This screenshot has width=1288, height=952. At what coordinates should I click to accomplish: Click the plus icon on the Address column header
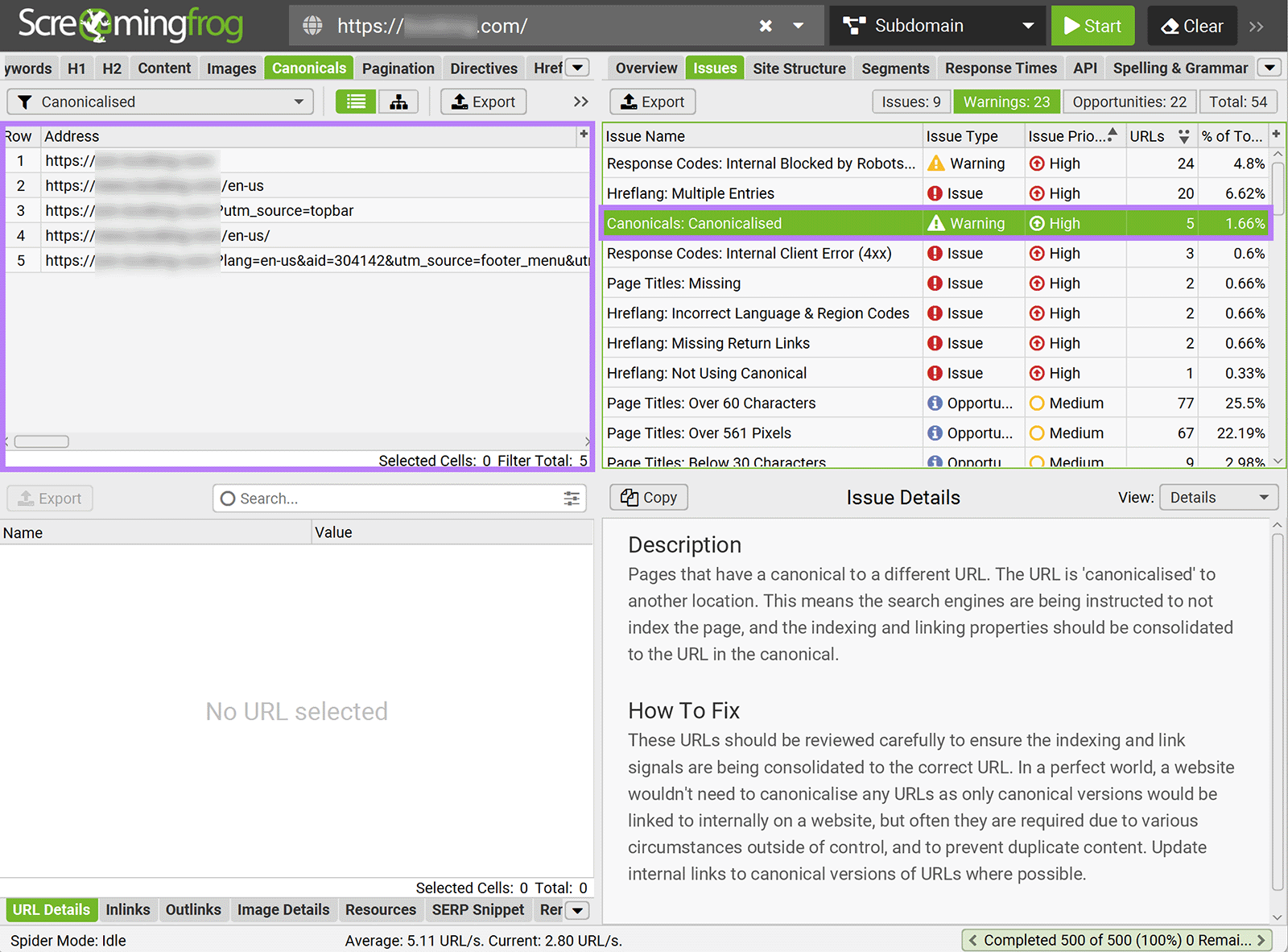[x=583, y=135]
